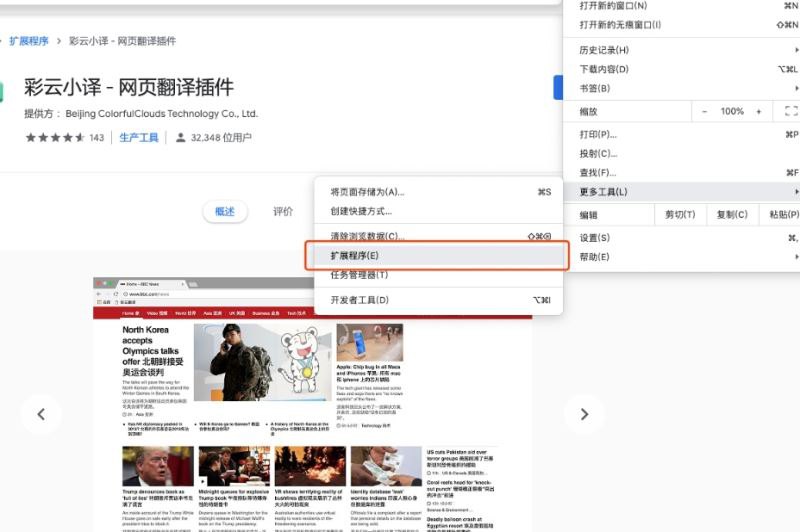Image resolution: width=800 pixels, height=532 pixels.
Task: Open 开发者工具(D) in submenu
Action: tap(438, 300)
